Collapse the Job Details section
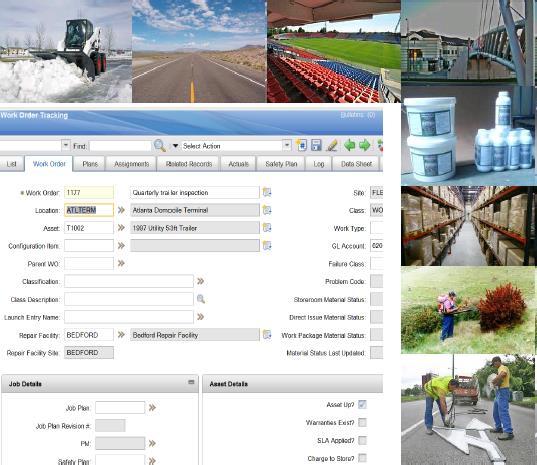Viewport: 537px width, 465px height. [x=191, y=382]
